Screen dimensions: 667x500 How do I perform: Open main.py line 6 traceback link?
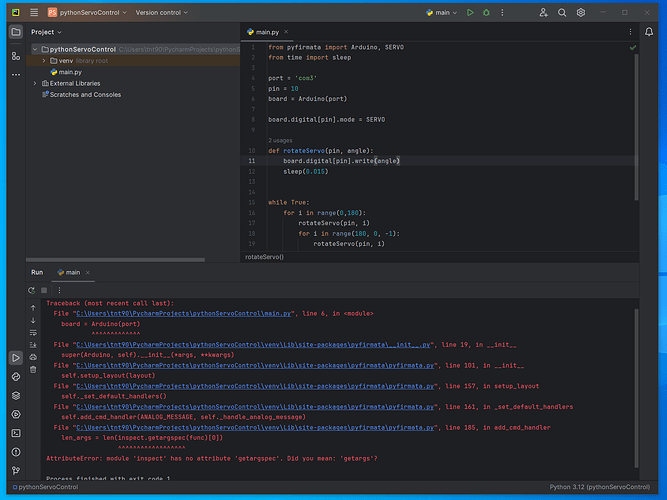183,314
